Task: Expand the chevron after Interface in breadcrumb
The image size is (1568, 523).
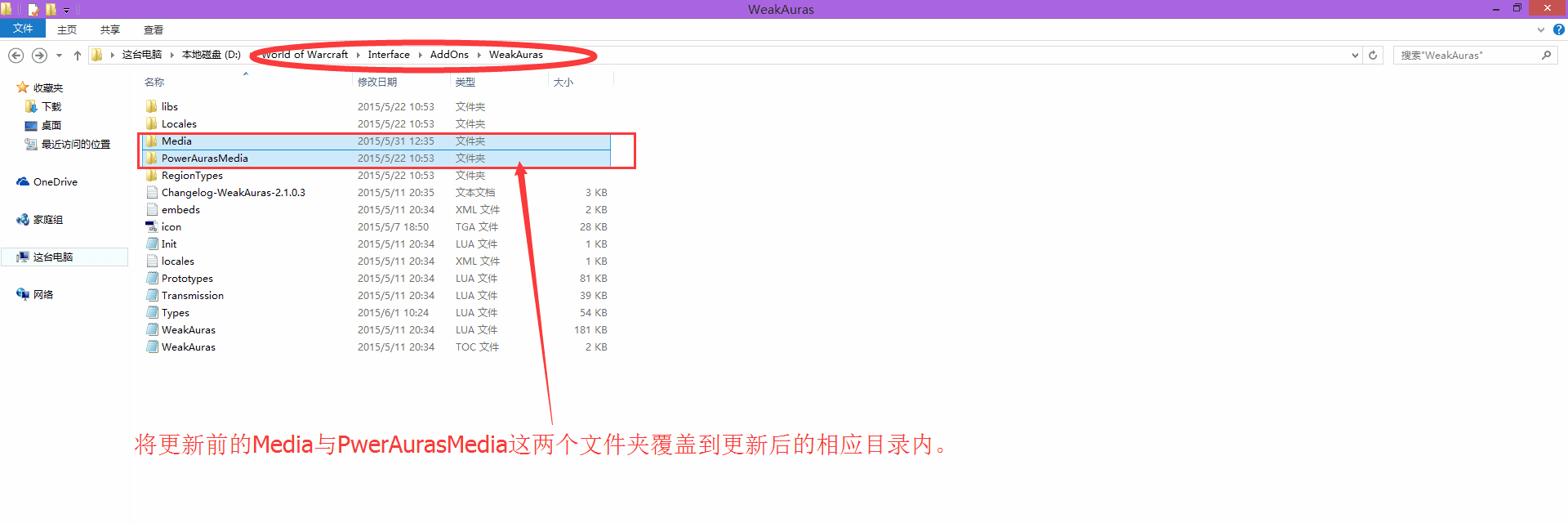Action: pos(421,55)
